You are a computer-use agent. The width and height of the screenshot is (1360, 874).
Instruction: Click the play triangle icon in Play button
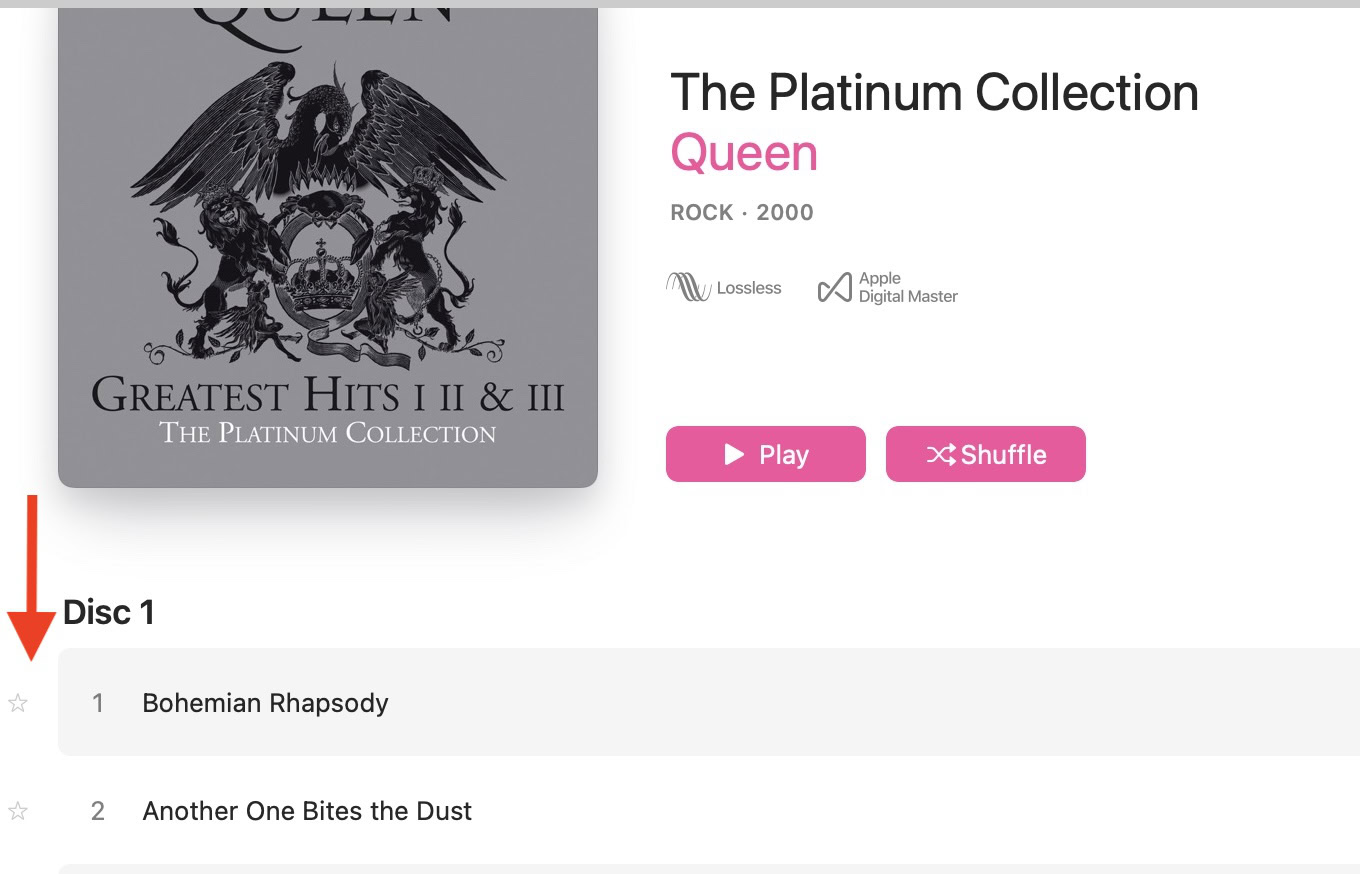[734, 455]
